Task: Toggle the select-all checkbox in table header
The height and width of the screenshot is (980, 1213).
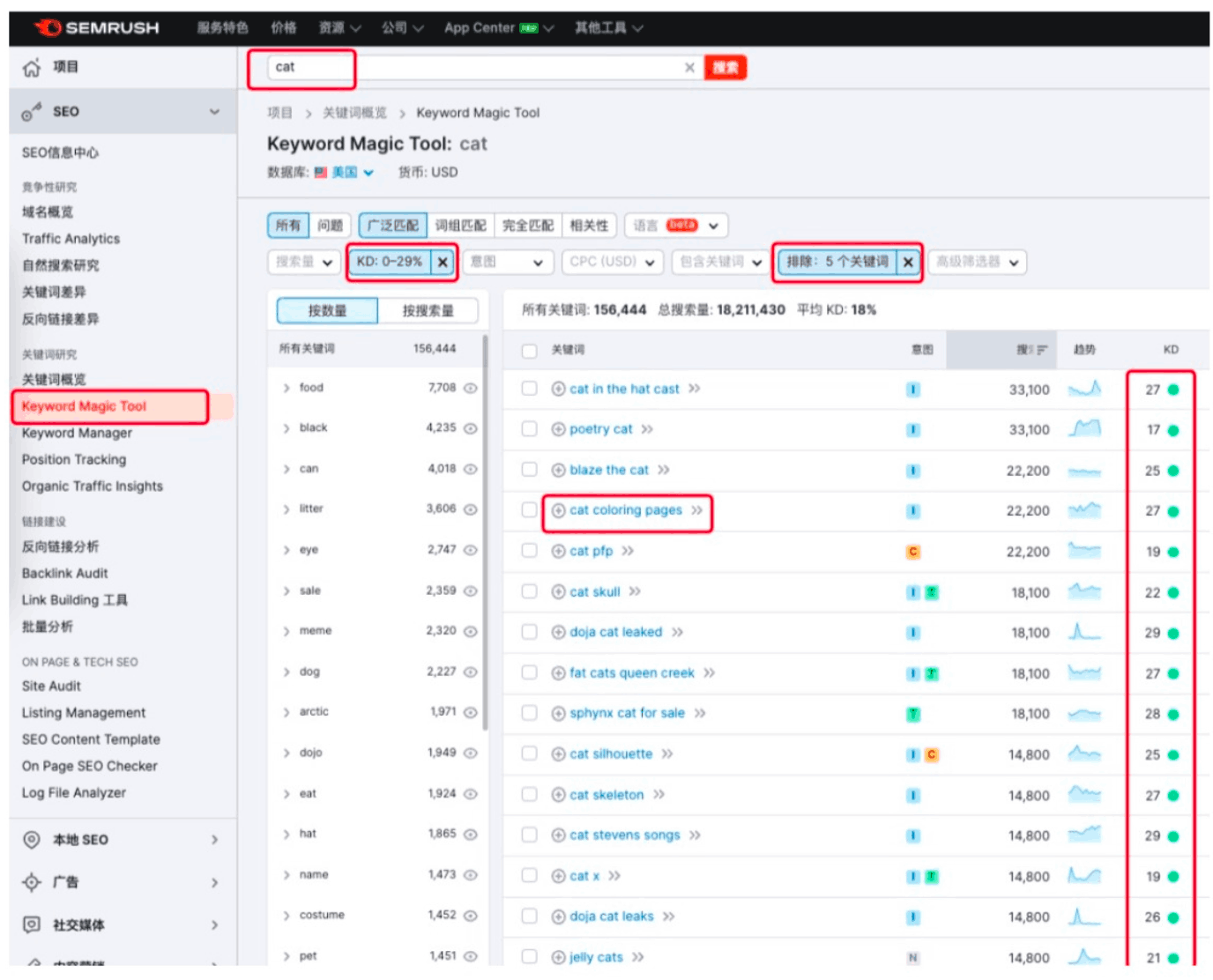Action: coord(529,351)
